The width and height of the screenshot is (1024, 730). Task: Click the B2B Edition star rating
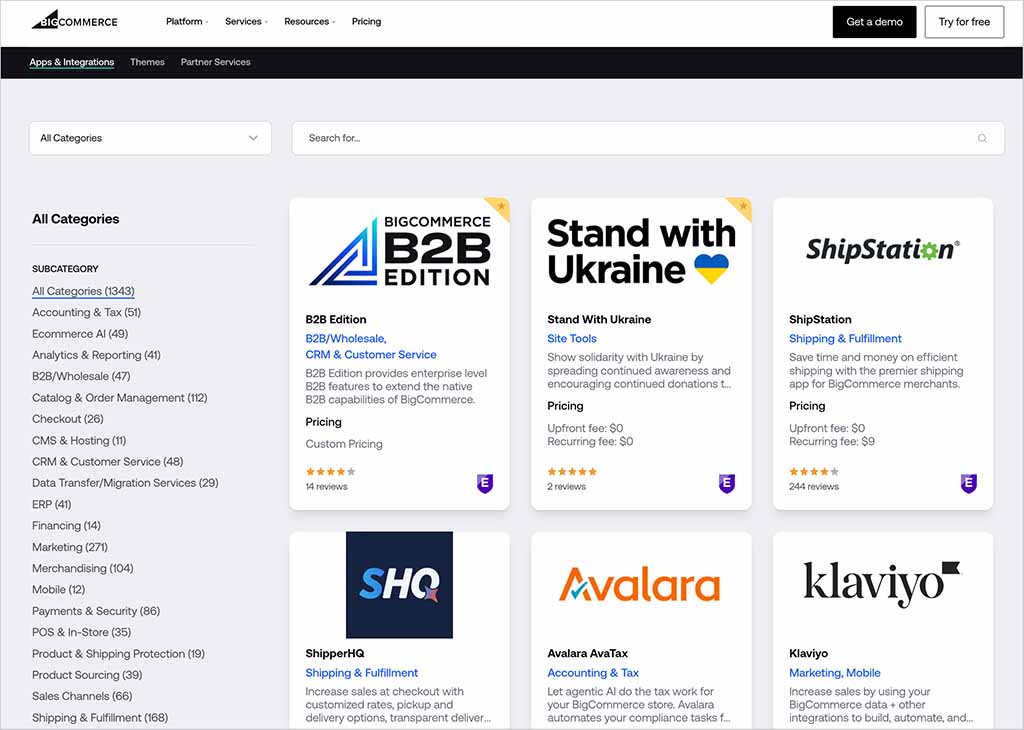click(x=330, y=471)
